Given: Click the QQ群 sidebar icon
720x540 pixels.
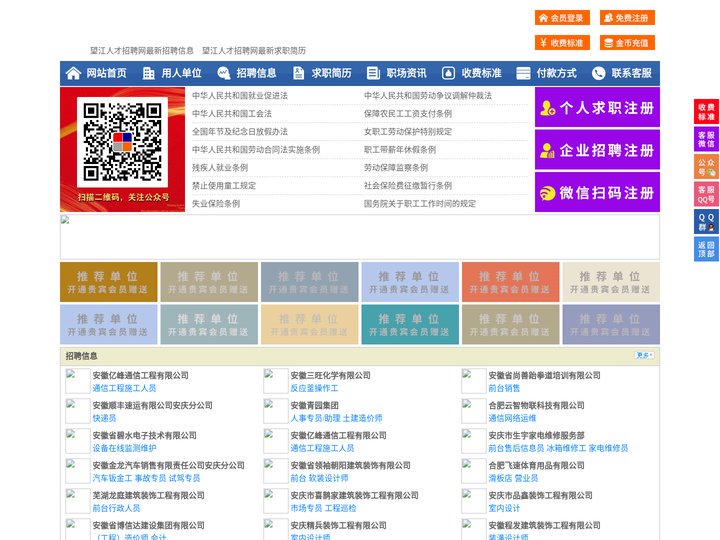Looking at the screenshot, I should point(706,222).
